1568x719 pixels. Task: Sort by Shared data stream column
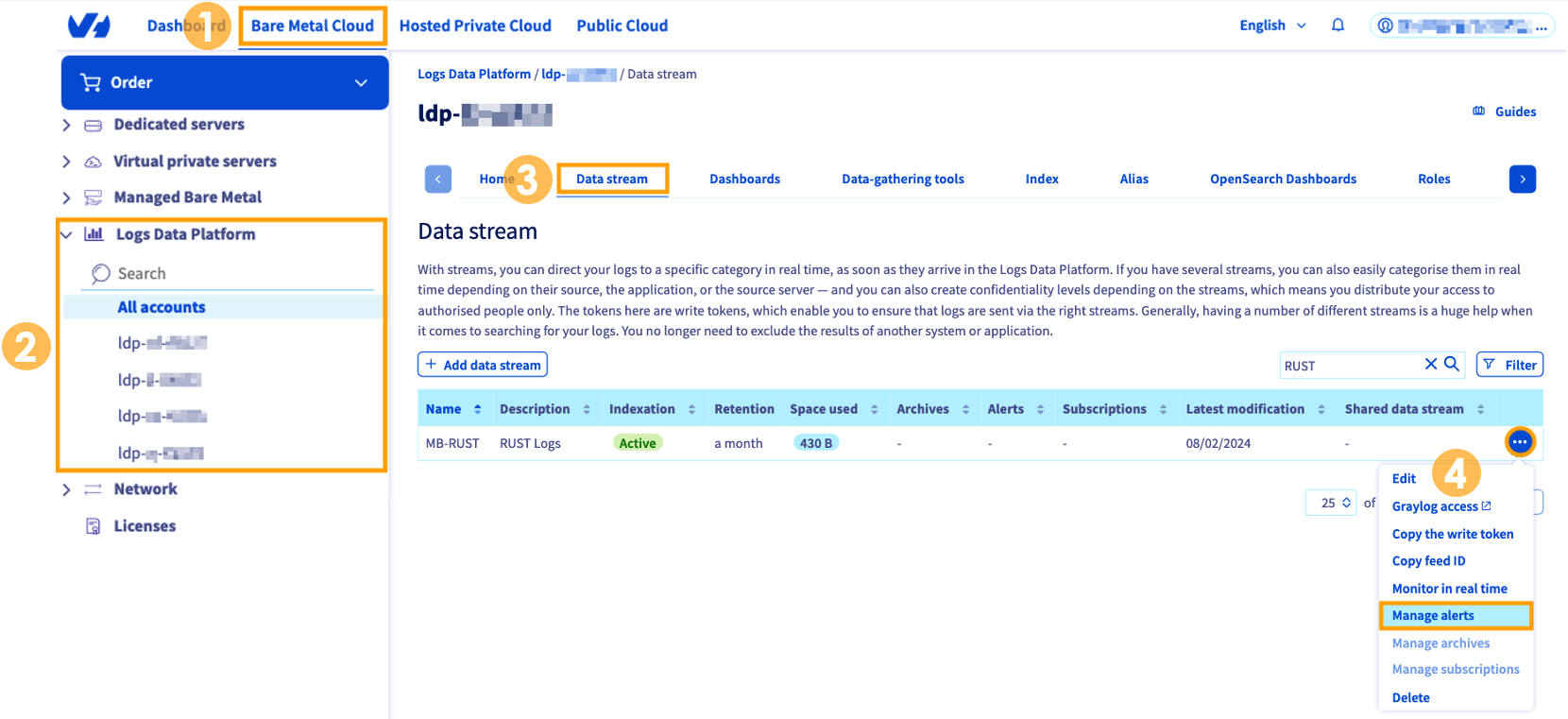[1480, 409]
